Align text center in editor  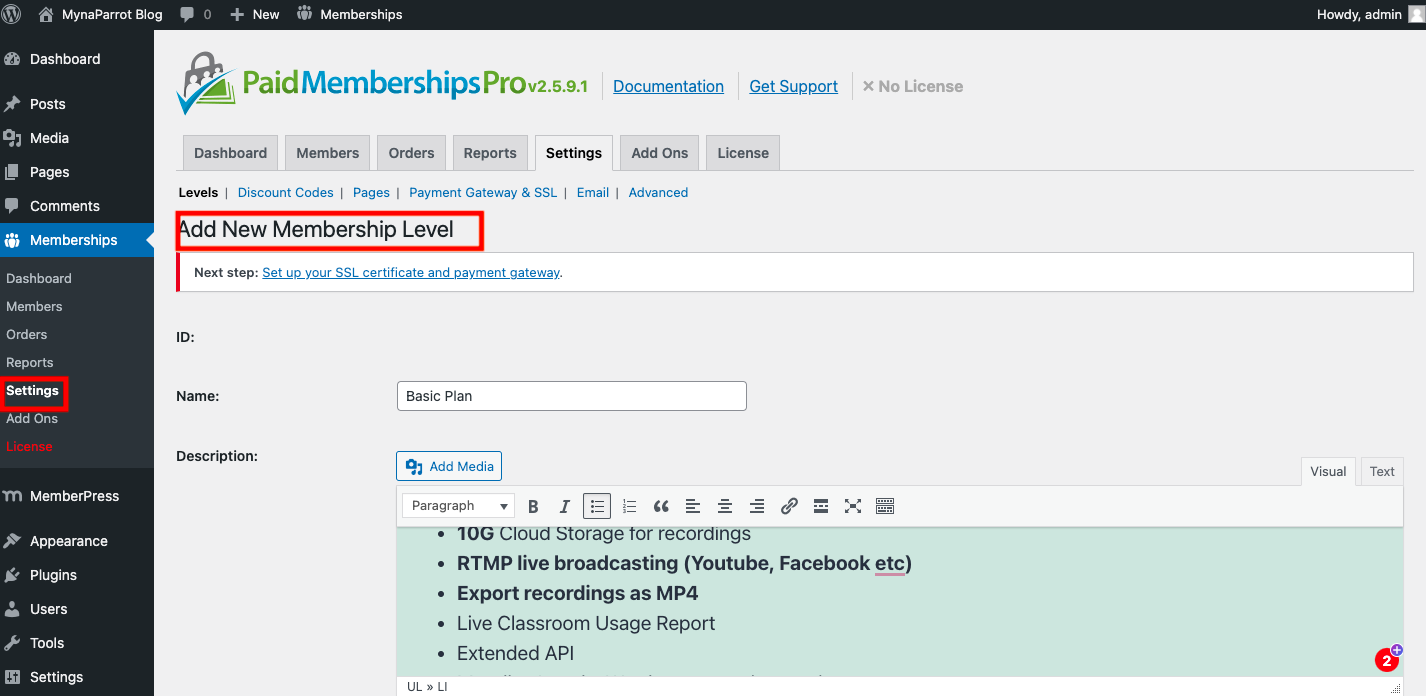coord(725,506)
